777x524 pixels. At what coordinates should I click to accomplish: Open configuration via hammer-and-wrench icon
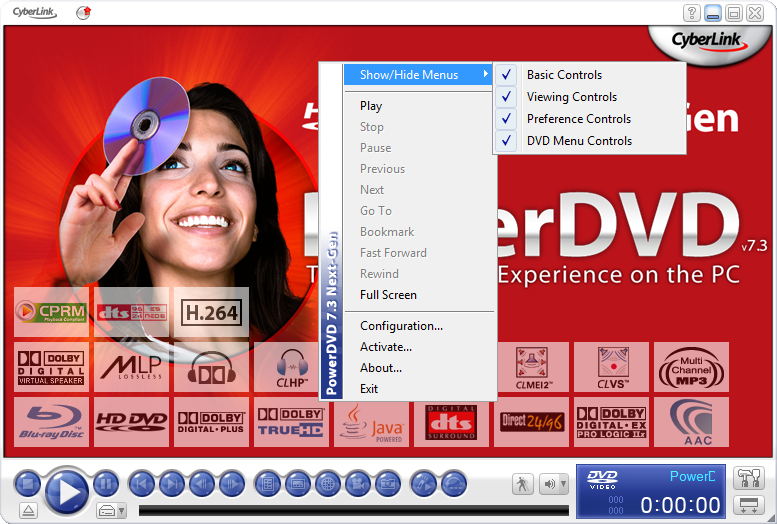[x=749, y=478]
